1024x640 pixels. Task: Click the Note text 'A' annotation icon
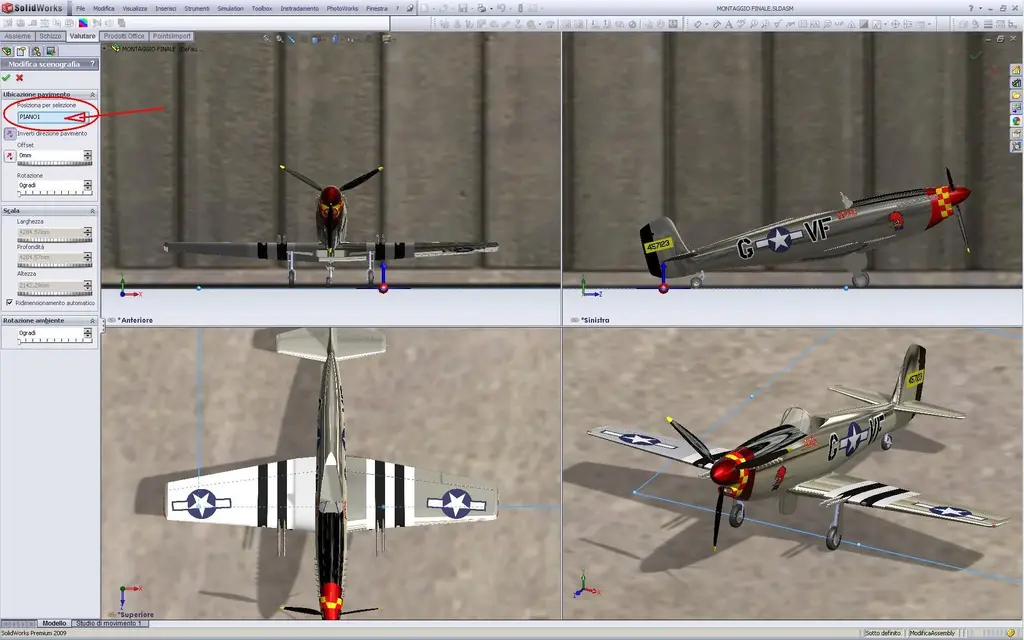click(x=728, y=24)
